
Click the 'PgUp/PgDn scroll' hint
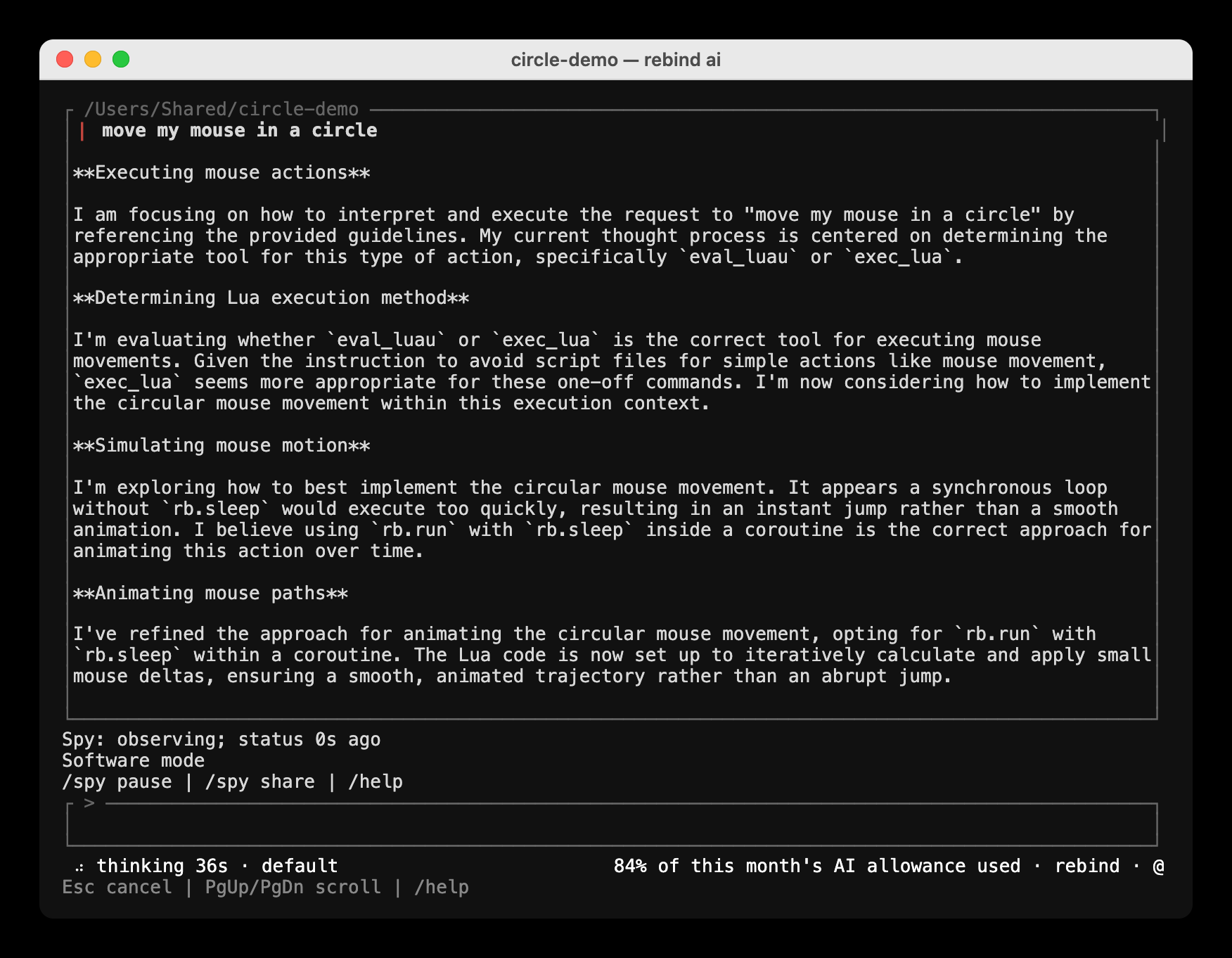click(x=293, y=888)
